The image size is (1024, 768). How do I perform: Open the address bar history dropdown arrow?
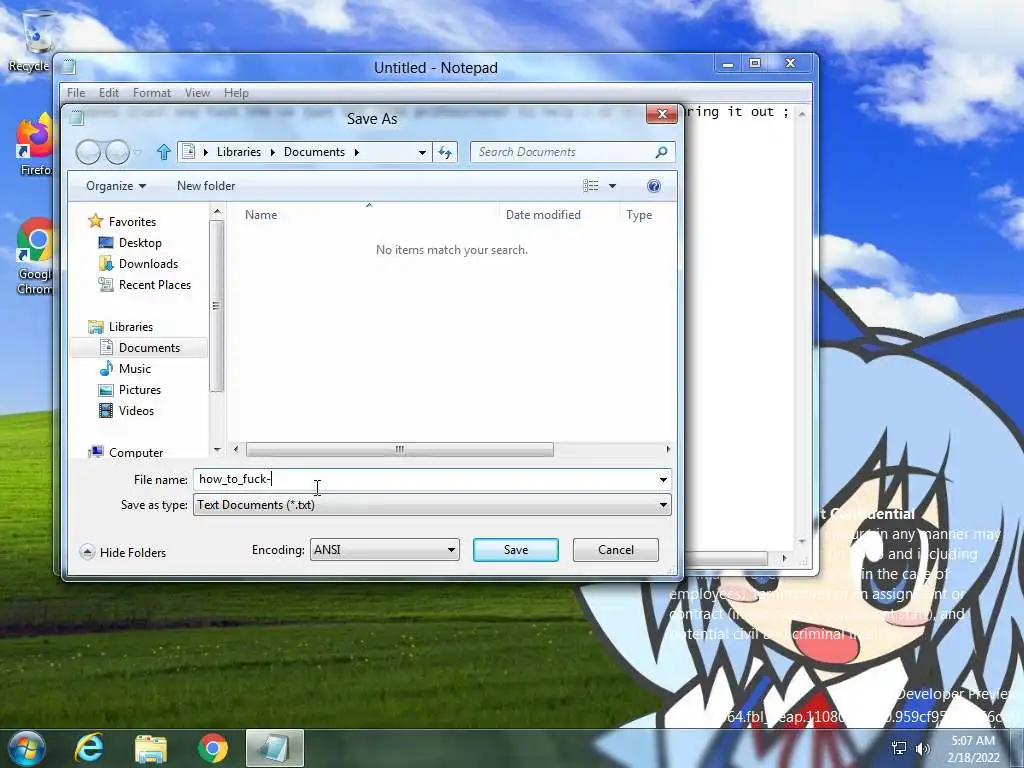coord(423,152)
